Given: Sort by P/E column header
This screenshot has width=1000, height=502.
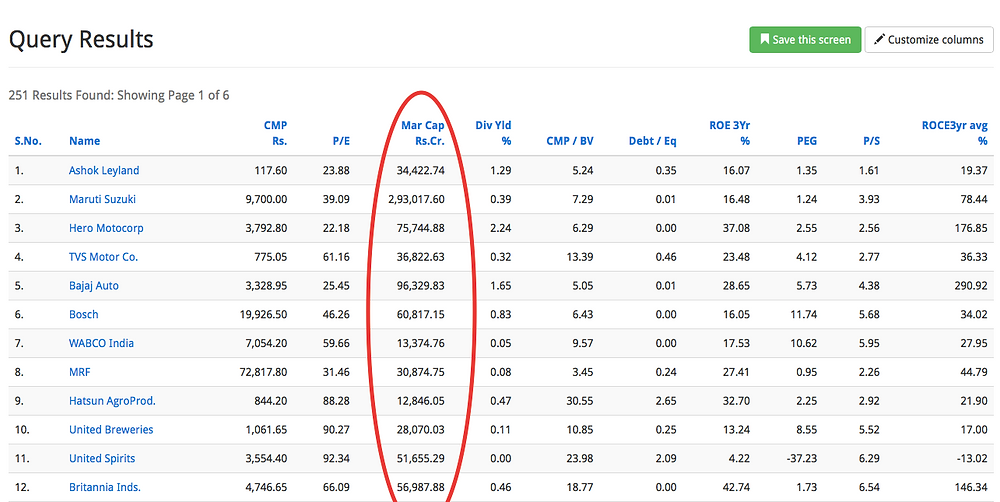Looking at the screenshot, I should tap(341, 141).
